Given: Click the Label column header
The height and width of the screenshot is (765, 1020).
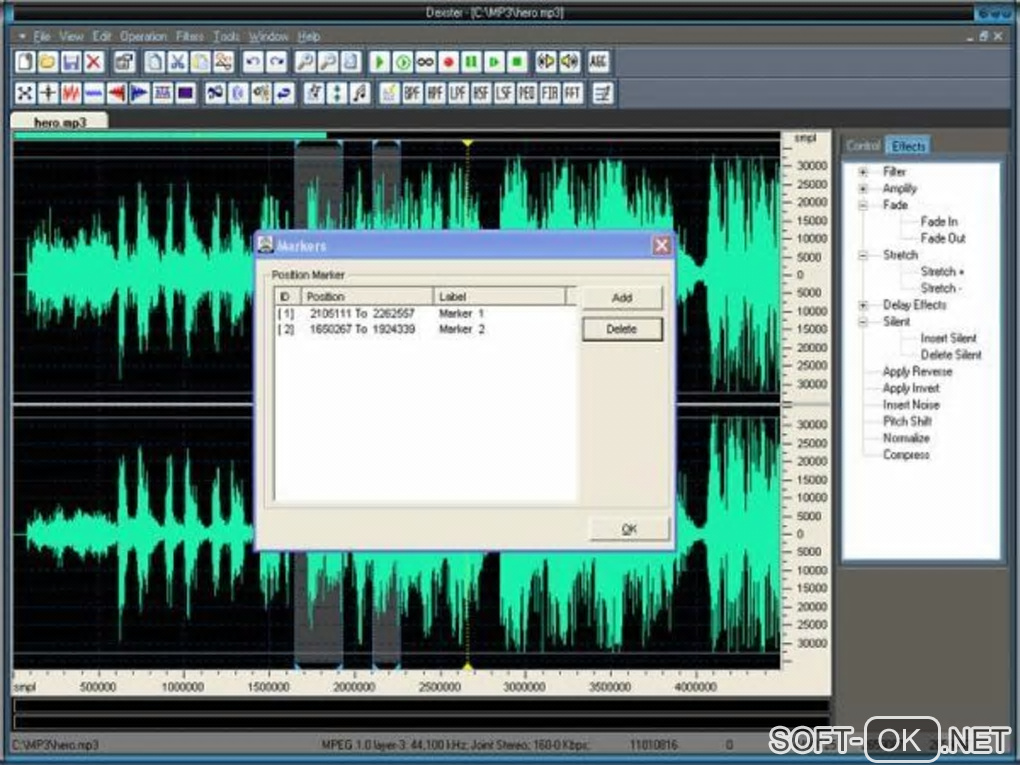Looking at the screenshot, I should [x=499, y=297].
